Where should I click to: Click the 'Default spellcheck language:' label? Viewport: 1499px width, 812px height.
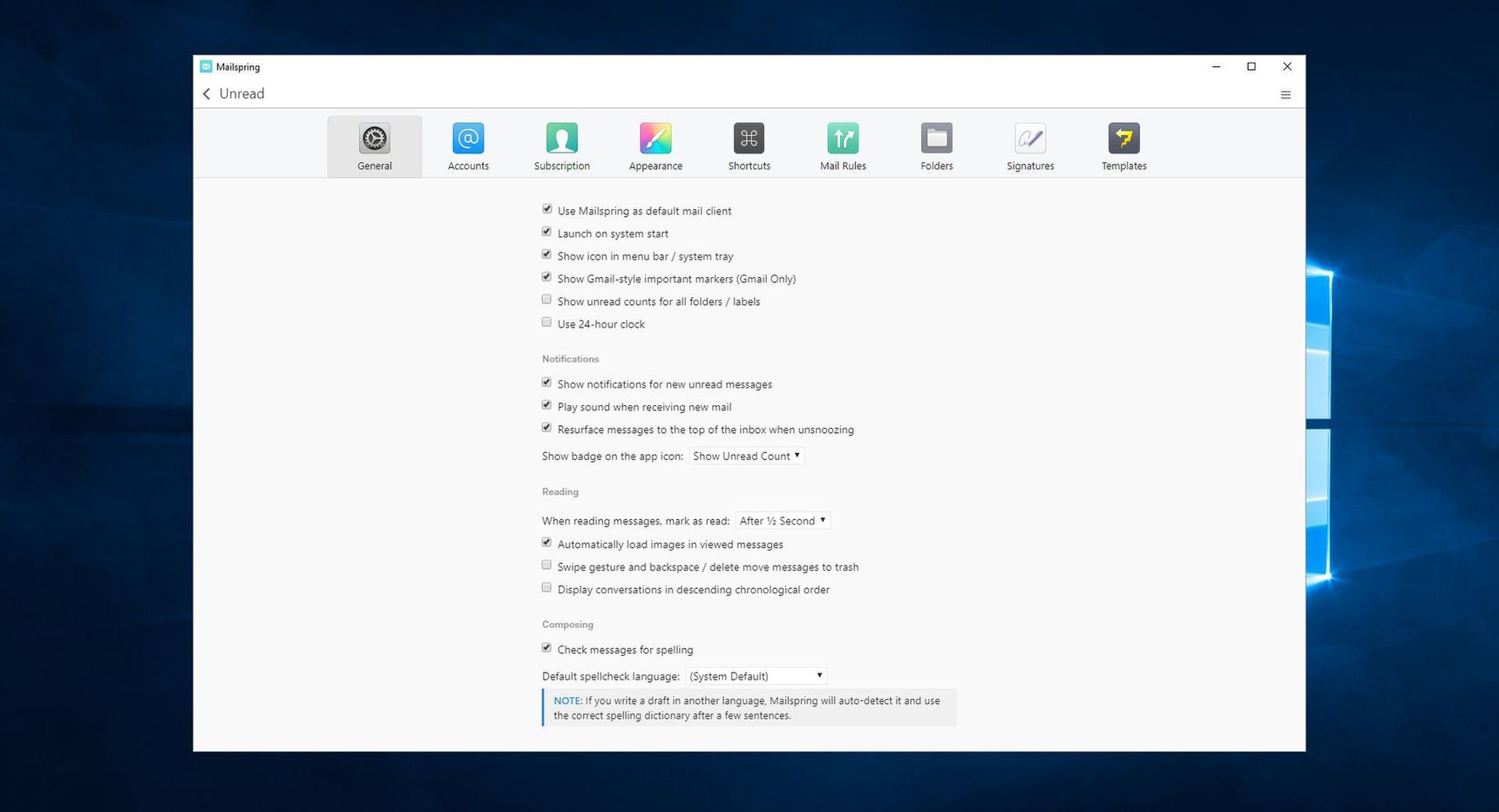(x=611, y=677)
